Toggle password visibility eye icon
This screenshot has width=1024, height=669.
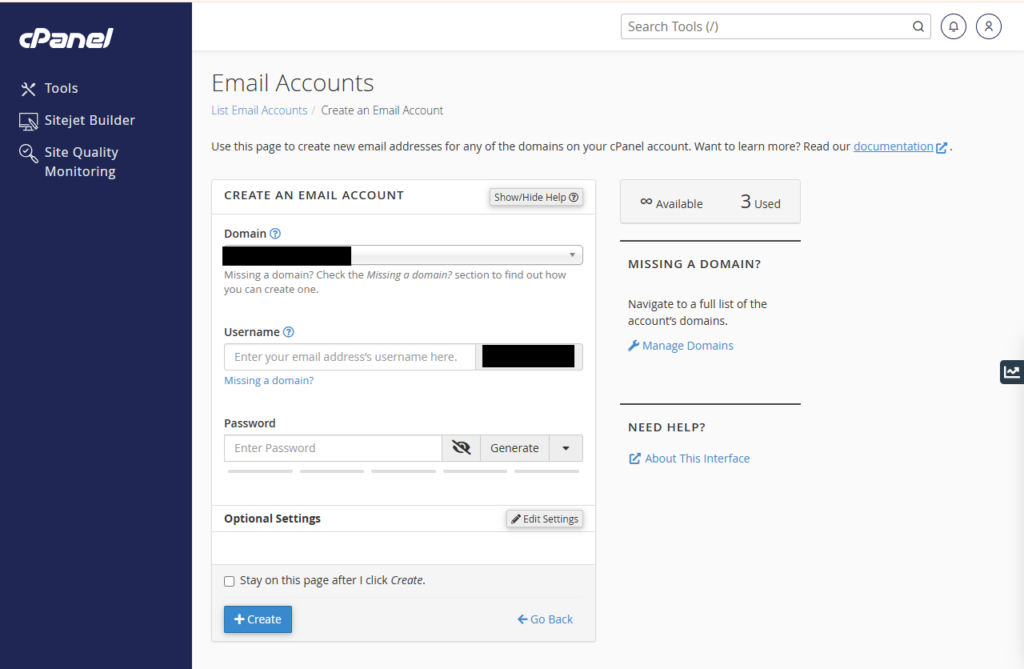coord(461,448)
